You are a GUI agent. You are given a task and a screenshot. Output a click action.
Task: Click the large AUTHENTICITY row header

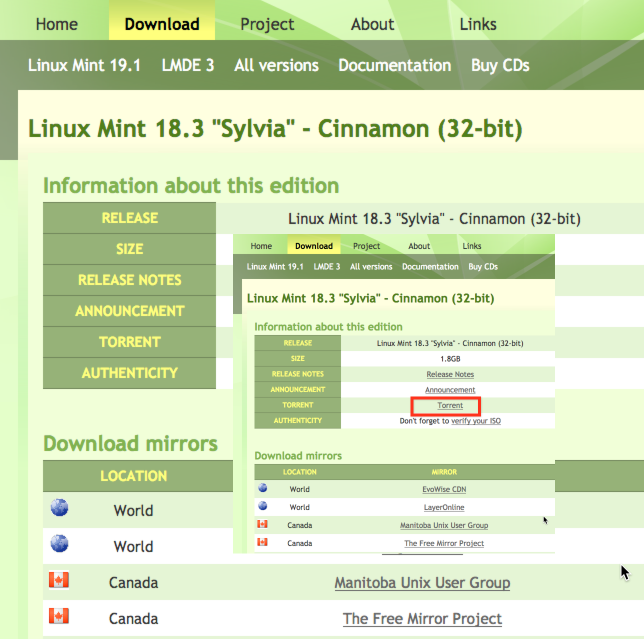click(129, 373)
